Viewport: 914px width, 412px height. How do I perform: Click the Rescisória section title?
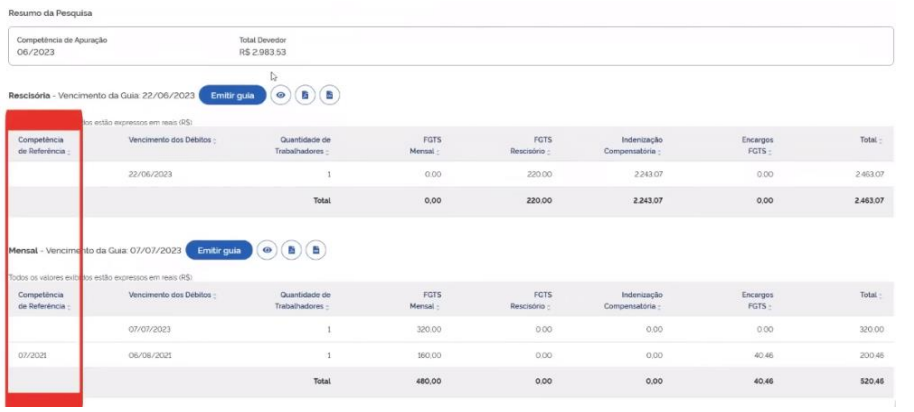29,96
